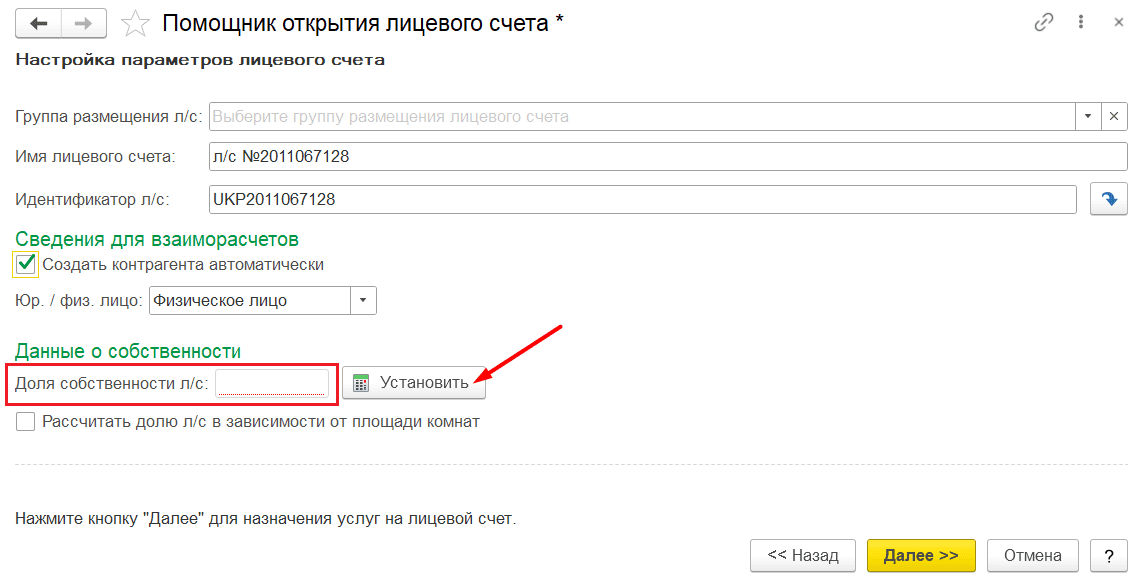Click the Идентификатор л/с text field
Screen dimensions: 1148x587
point(643,199)
